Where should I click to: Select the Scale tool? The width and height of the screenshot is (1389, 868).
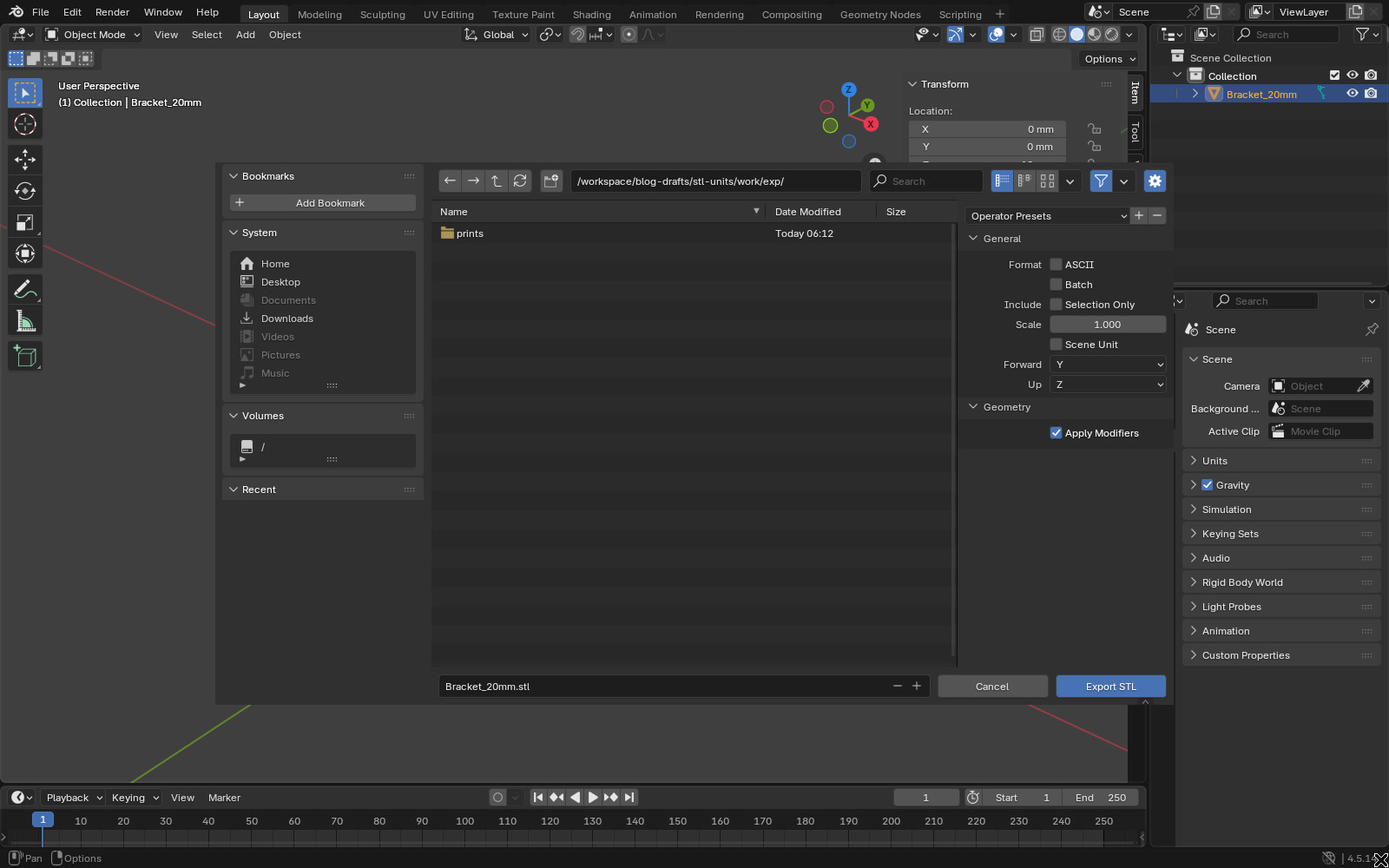coord(25,222)
